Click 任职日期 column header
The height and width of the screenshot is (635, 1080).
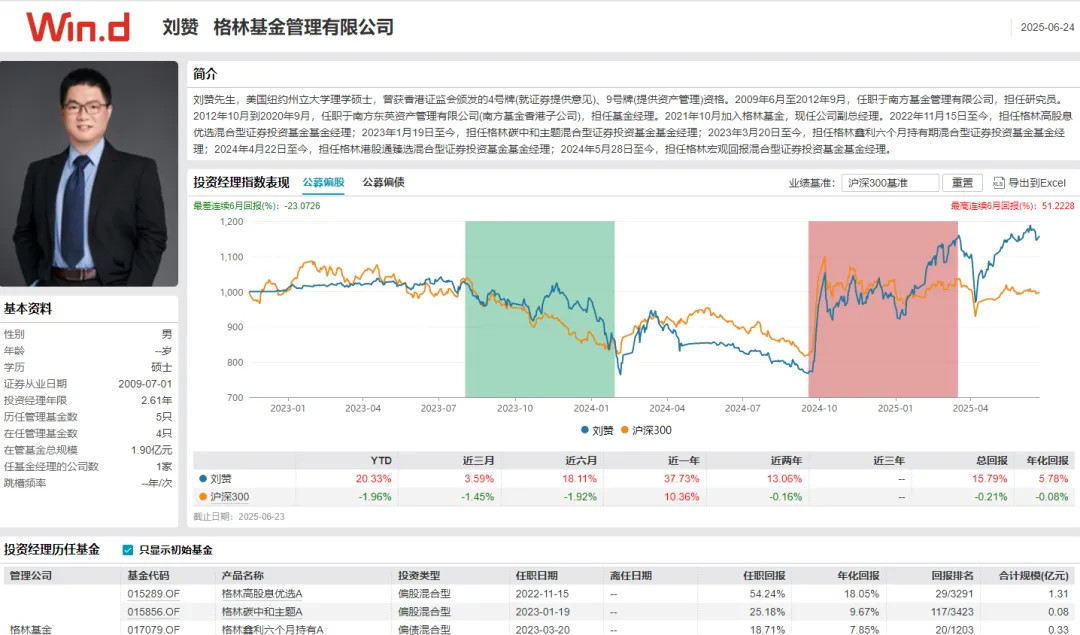click(x=537, y=576)
